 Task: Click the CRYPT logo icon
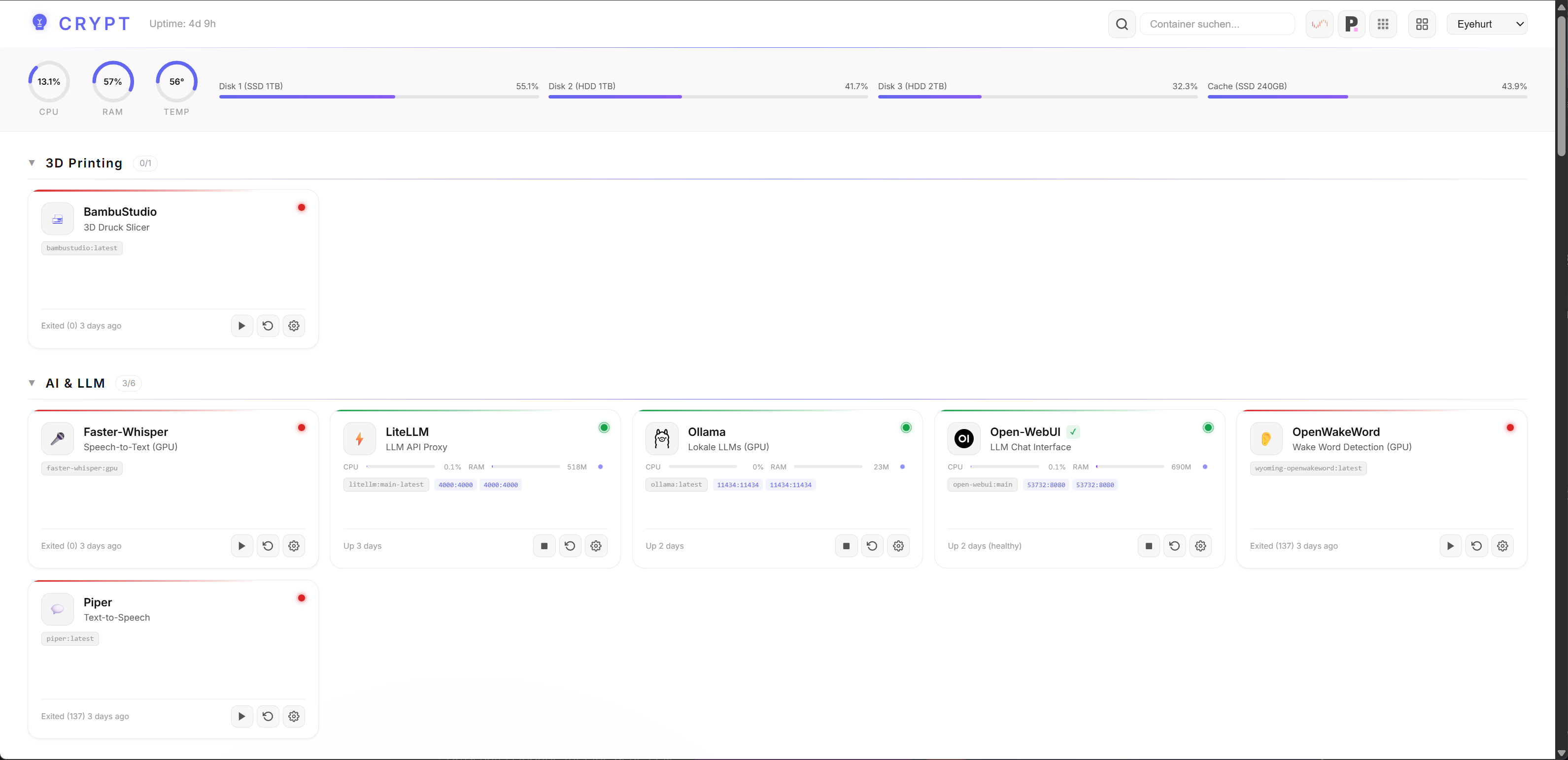pyautogui.click(x=39, y=23)
